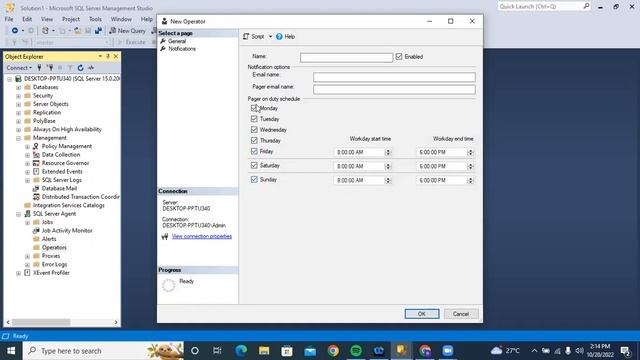Select Operators folder in Object Explorer

[x=54, y=247]
